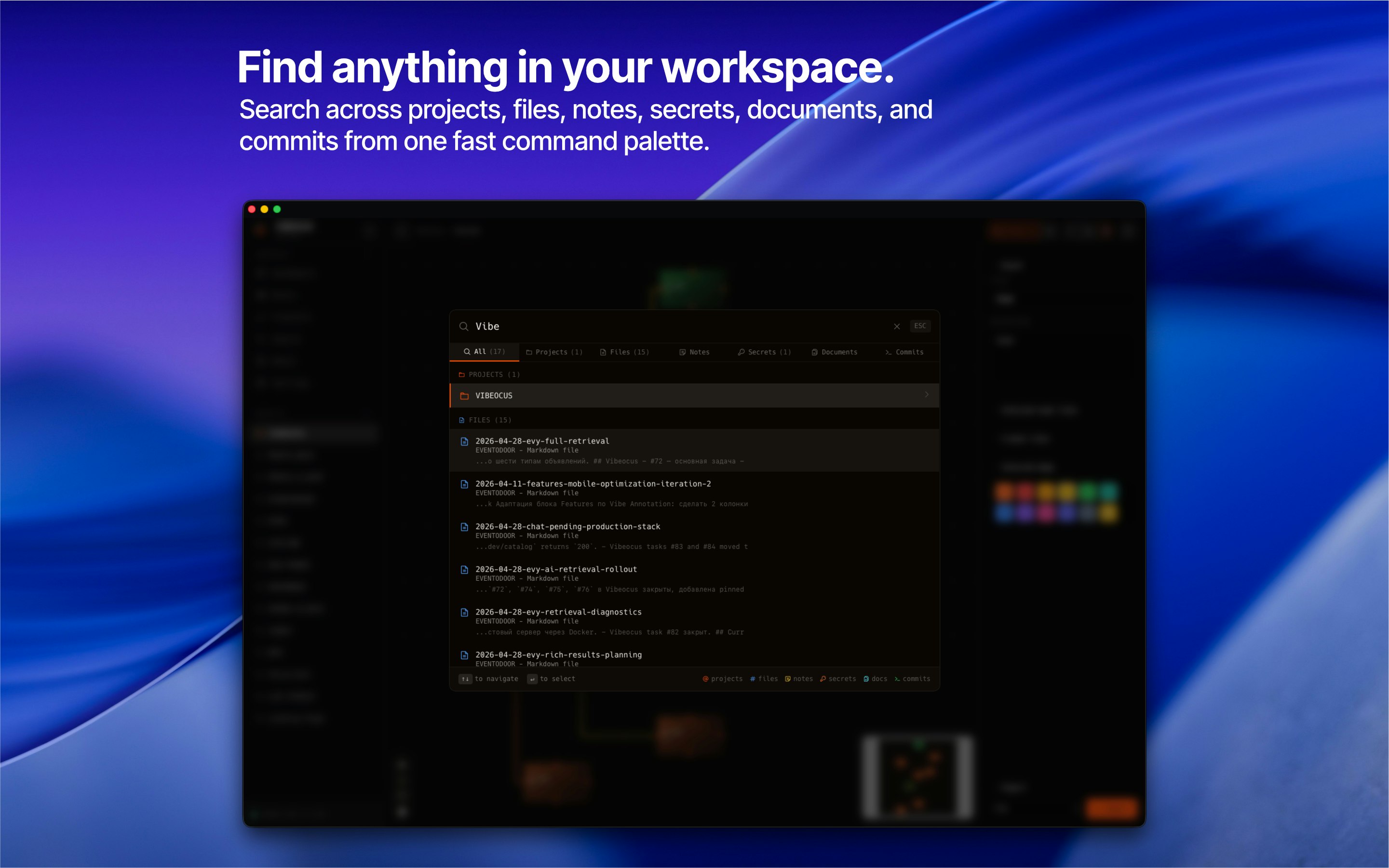1389x868 pixels.
Task: Click the enter key select hint icon
Action: coord(532,679)
